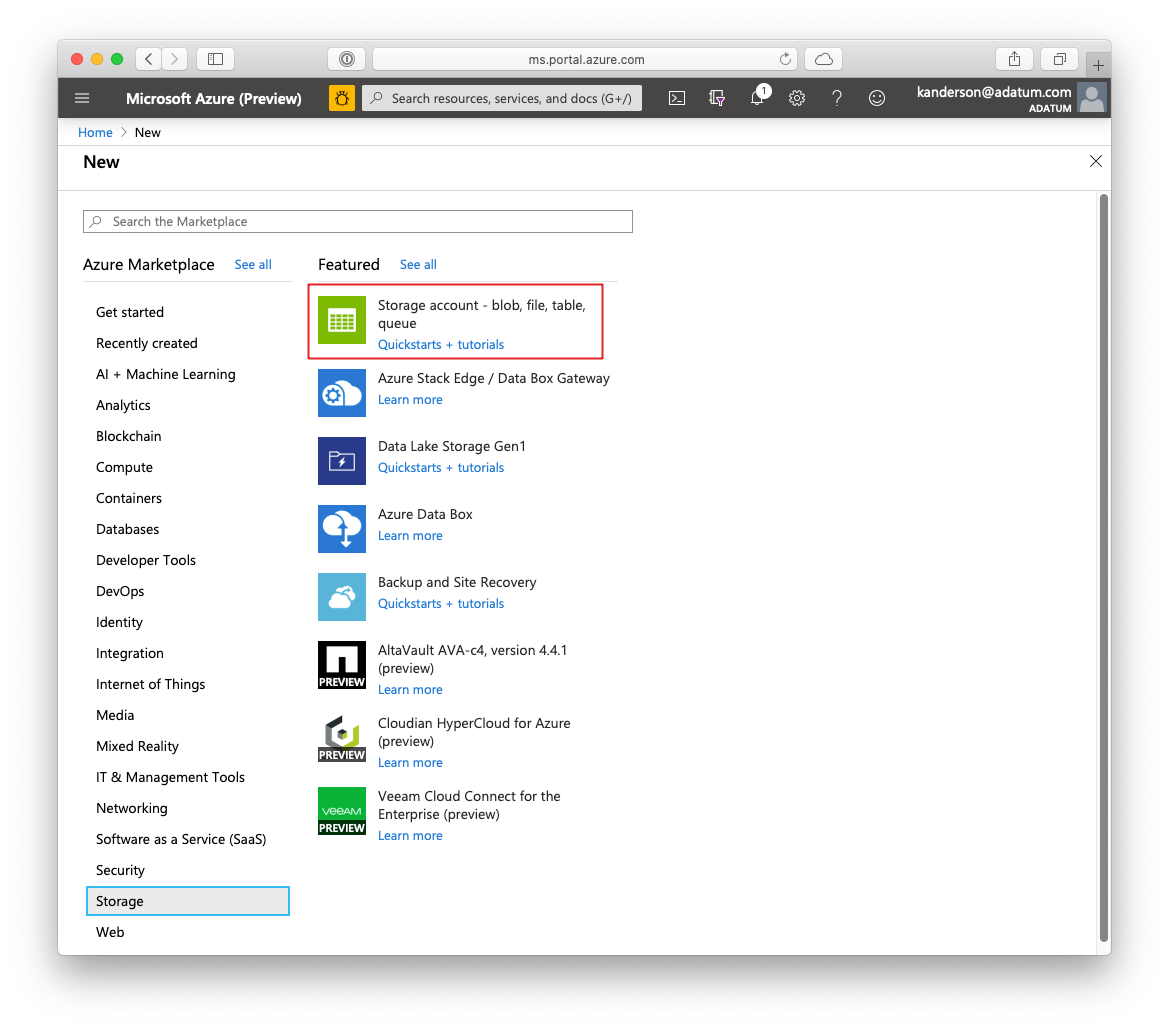This screenshot has height=1031, width=1169.
Task: Open Data Lake Storage Quickstarts + tutorials
Action: 441,467
